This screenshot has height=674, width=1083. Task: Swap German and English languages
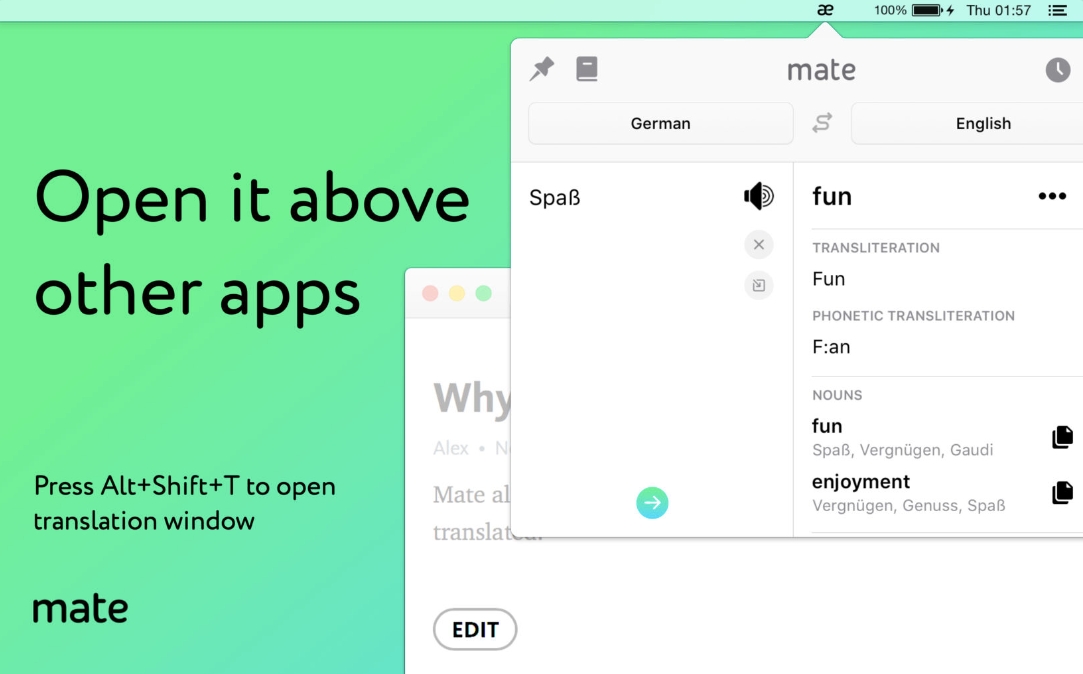(822, 123)
